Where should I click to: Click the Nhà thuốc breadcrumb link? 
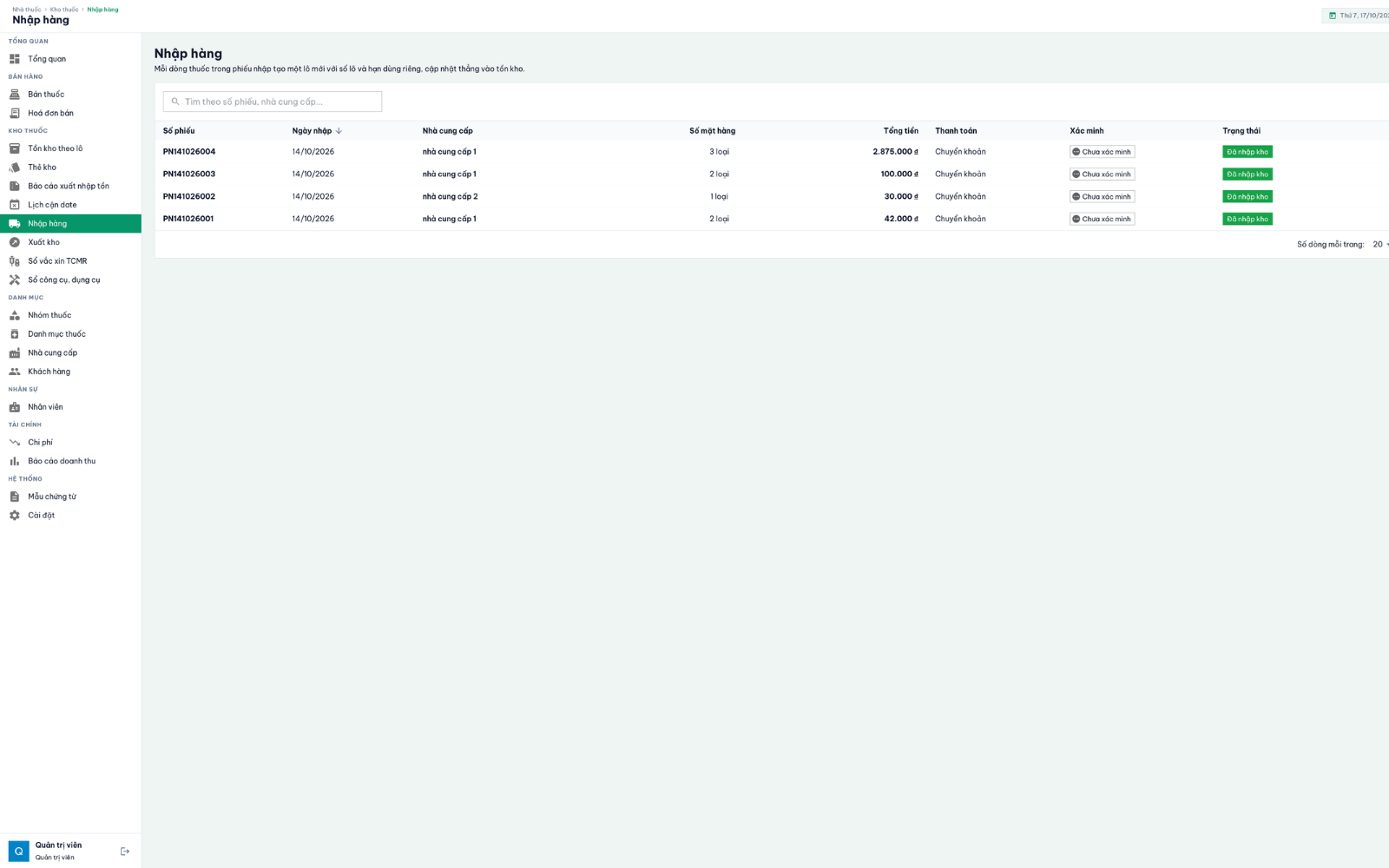pos(27,10)
